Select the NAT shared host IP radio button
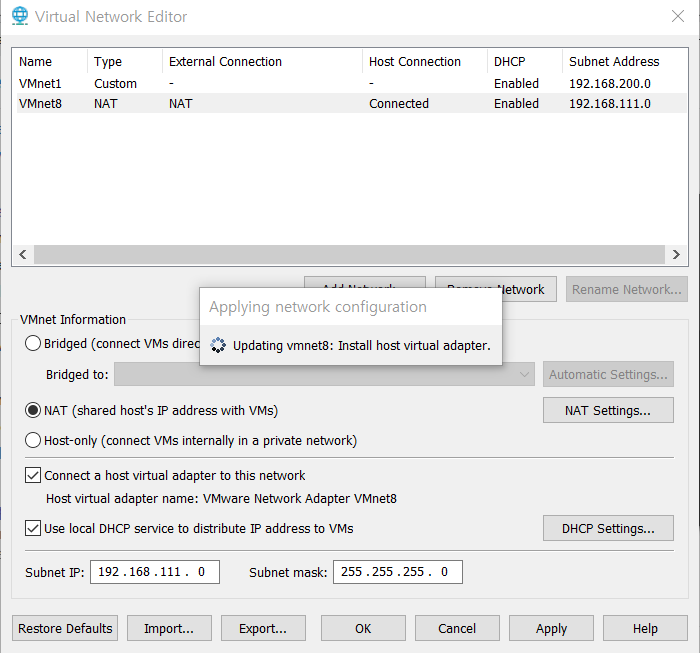The width and height of the screenshot is (700, 653). tap(33, 410)
